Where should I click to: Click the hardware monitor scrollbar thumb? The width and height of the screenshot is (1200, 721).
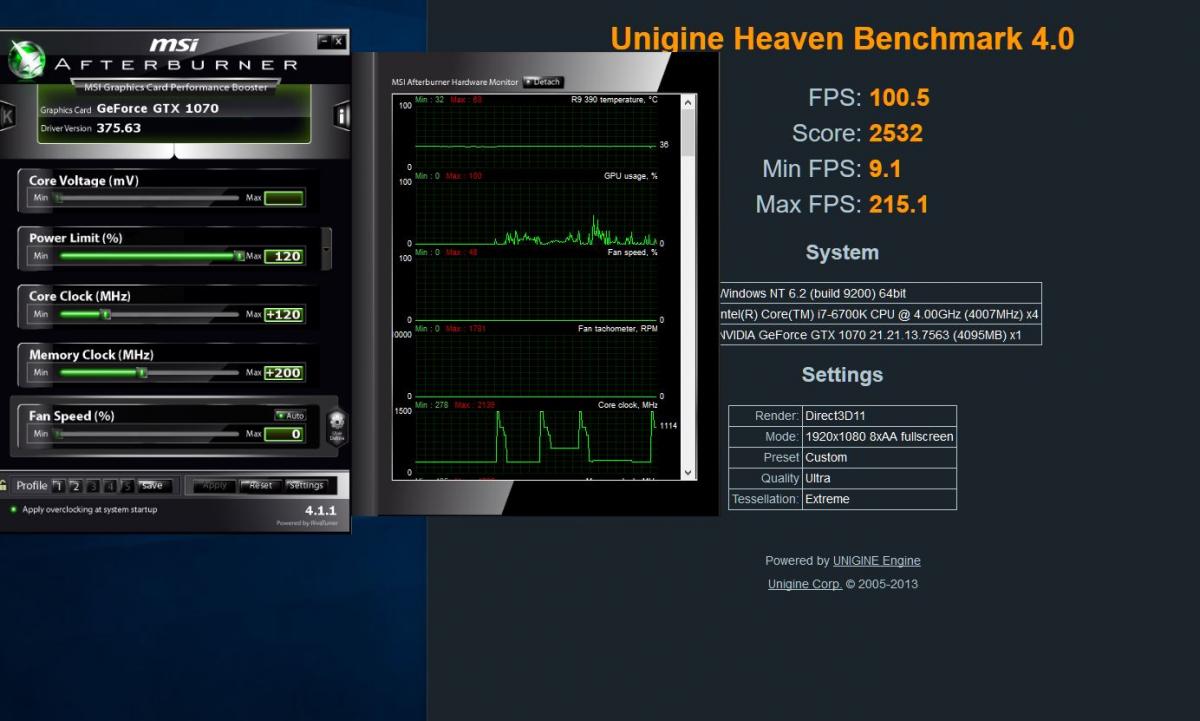click(x=688, y=133)
